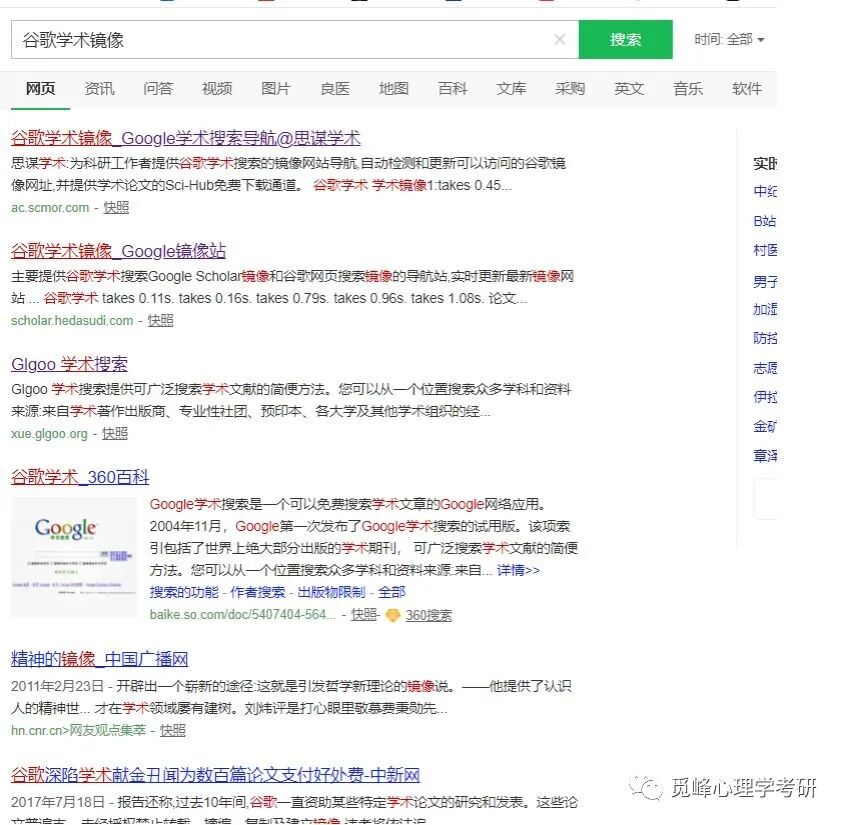The image size is (844, 825).
Task: Open the 搜索的功能 sublink
Action: pos(184,593)
